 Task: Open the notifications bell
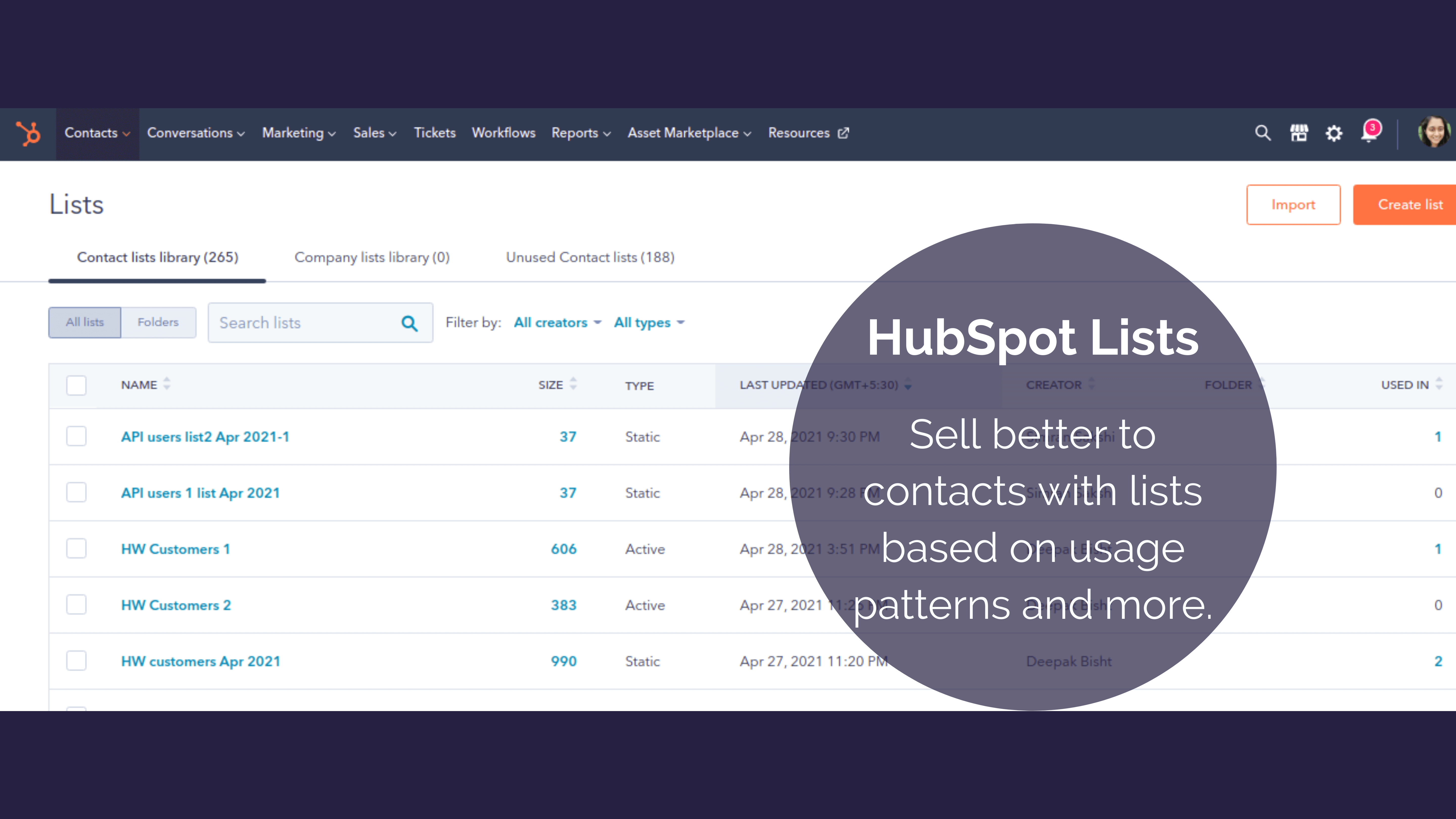(x=1370, y=133)
